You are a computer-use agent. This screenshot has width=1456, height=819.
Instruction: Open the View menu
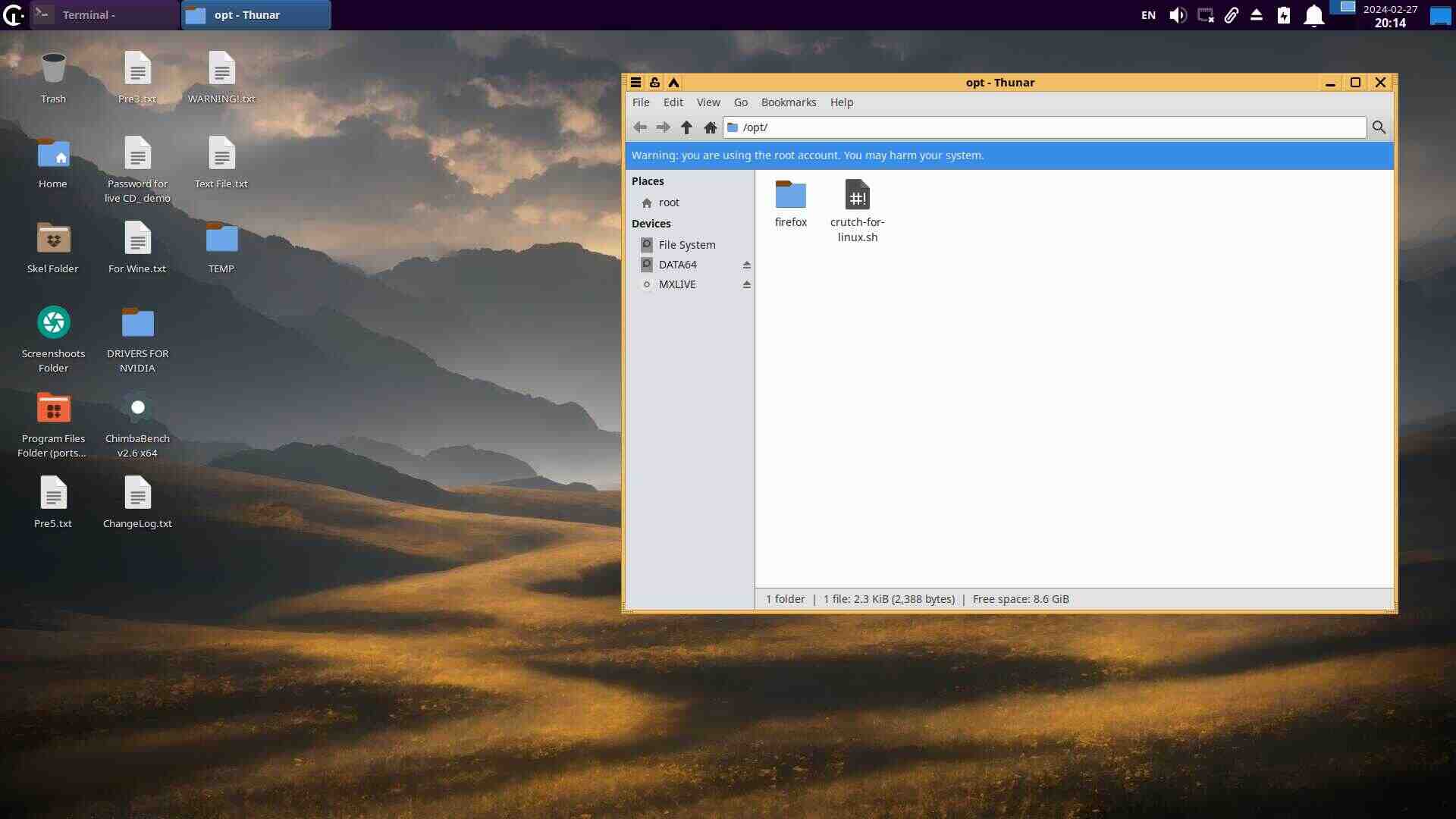click(708, 102)
